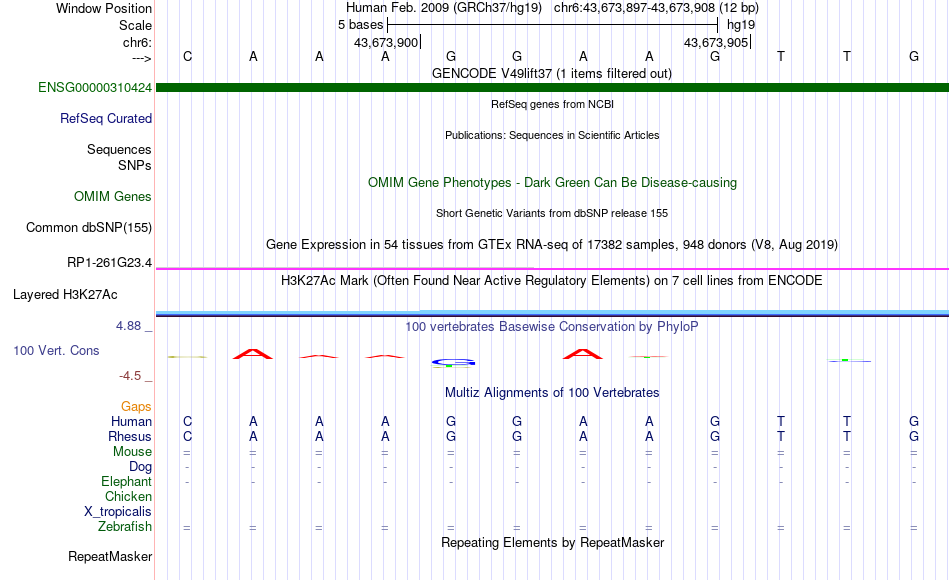Open the RefSeq Curated track label
Image resolution: width=950 pixels, height=580 pixels.
[x=105, y=118]
